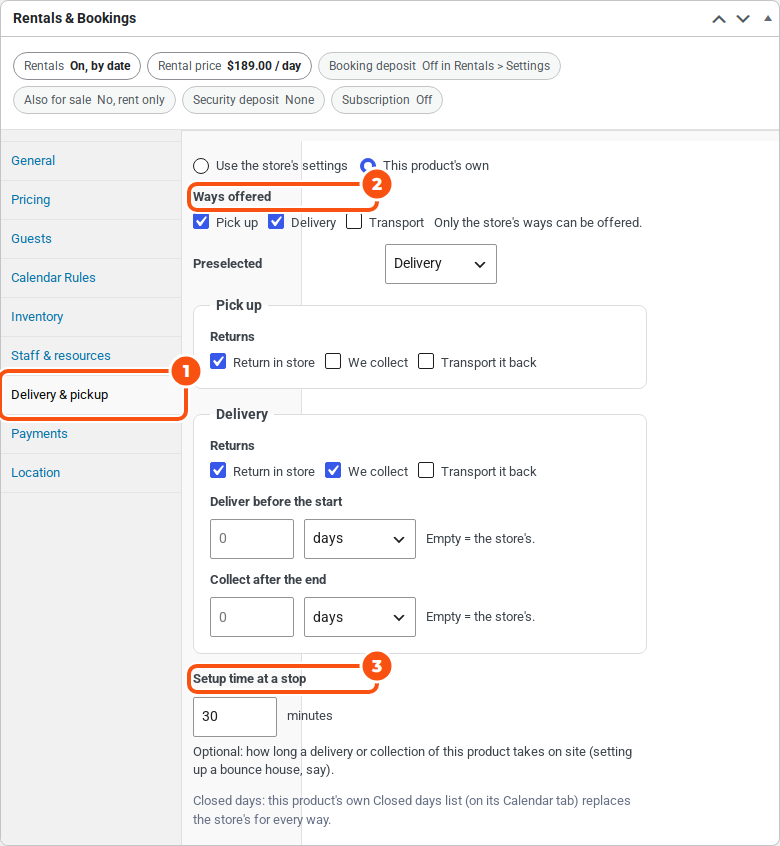Select "Use the store's settings" radio

tap(201, 166)
